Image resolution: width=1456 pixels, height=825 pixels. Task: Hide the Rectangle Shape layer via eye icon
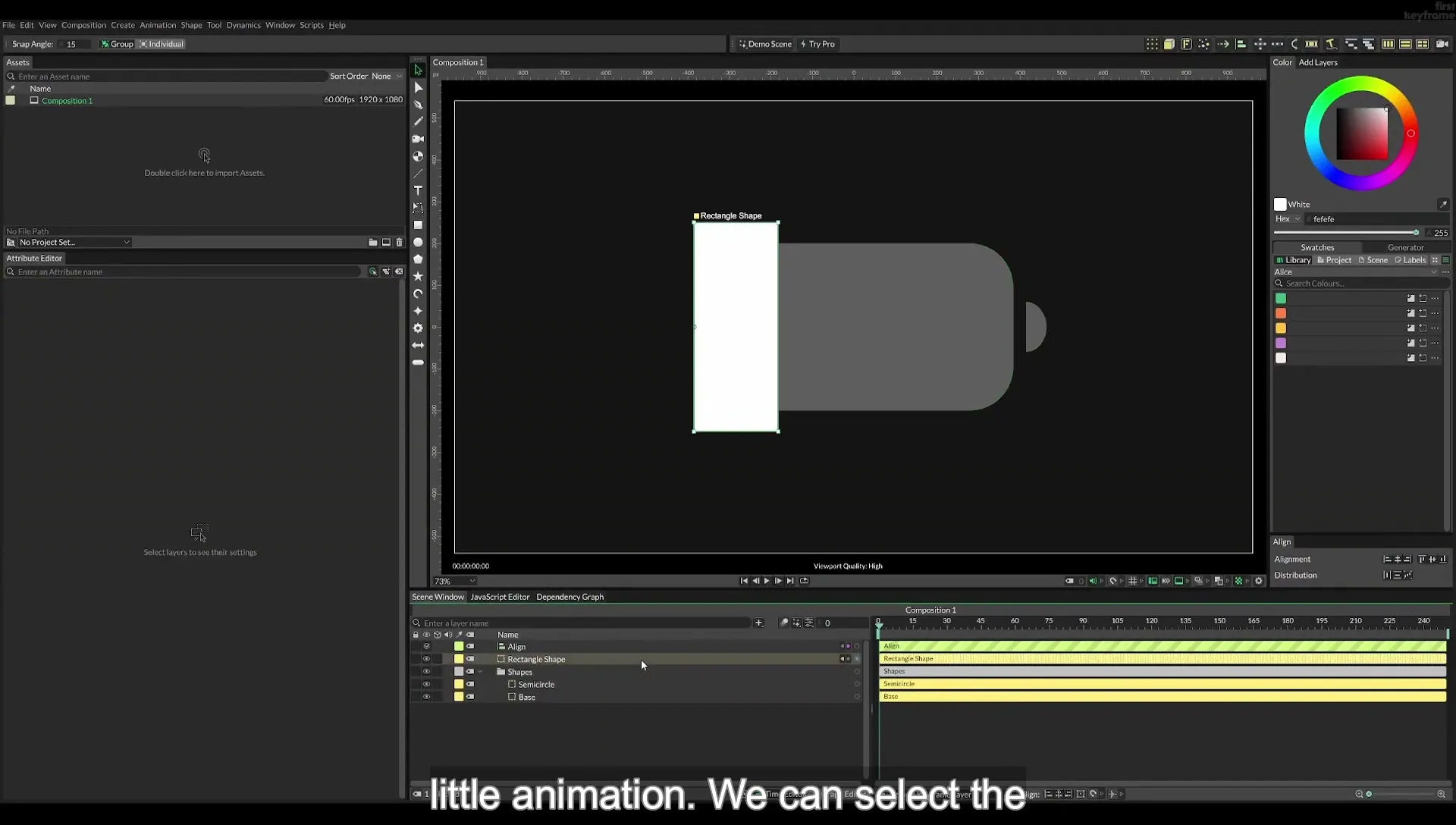click(426, 659)
